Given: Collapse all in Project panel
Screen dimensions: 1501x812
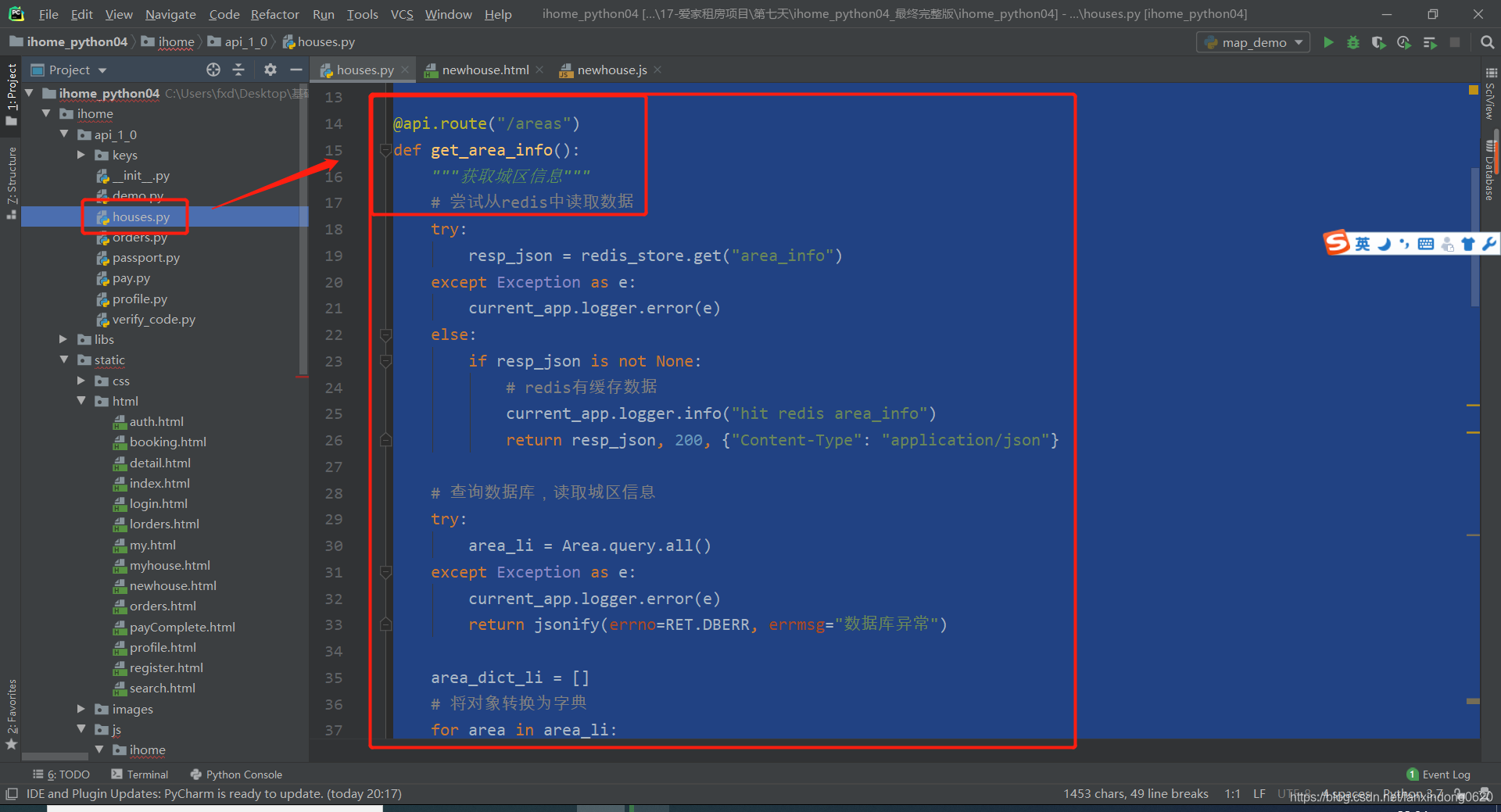Looking at the screenshot, I should (238, 70).
